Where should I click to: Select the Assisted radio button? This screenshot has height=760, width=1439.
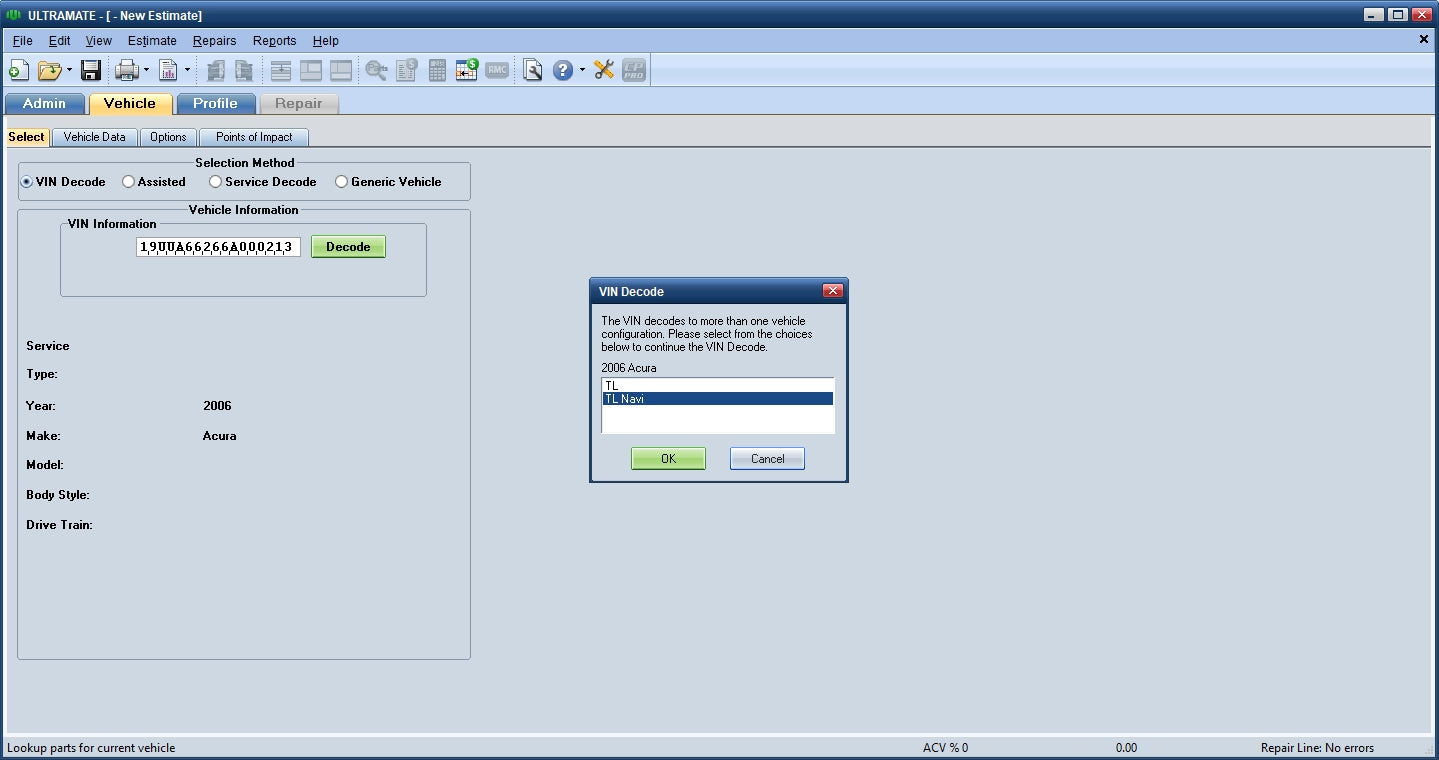tap(128, 182)
